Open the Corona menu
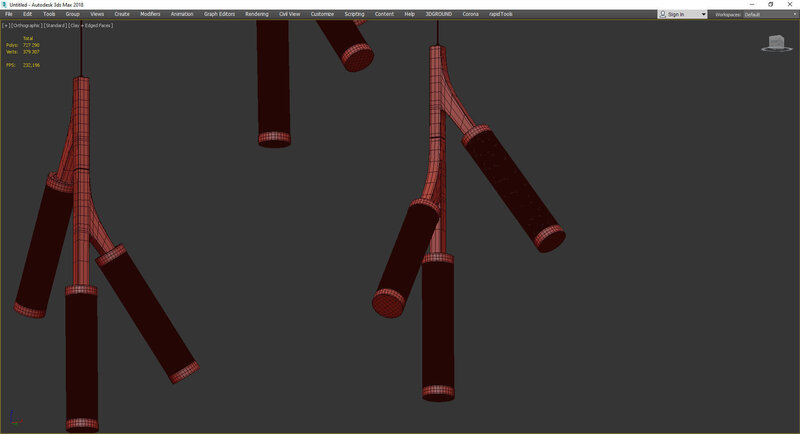Viewport: 800px width, 434px height. coord(470,14)
